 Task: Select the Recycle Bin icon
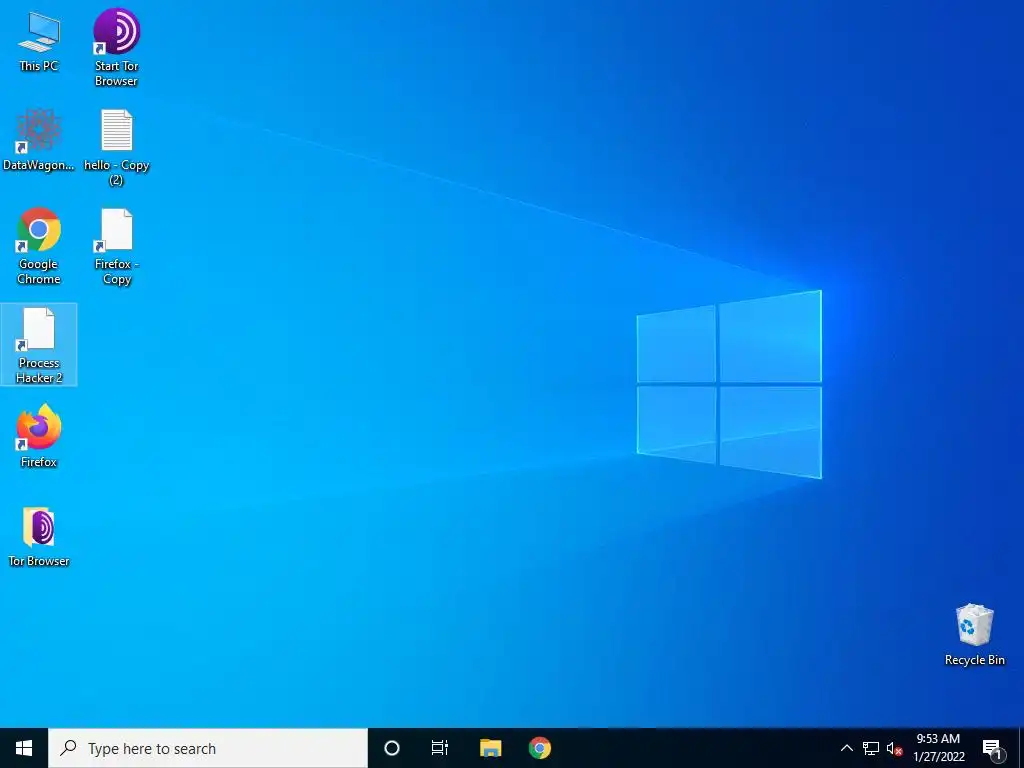click(x=974, y=634)
